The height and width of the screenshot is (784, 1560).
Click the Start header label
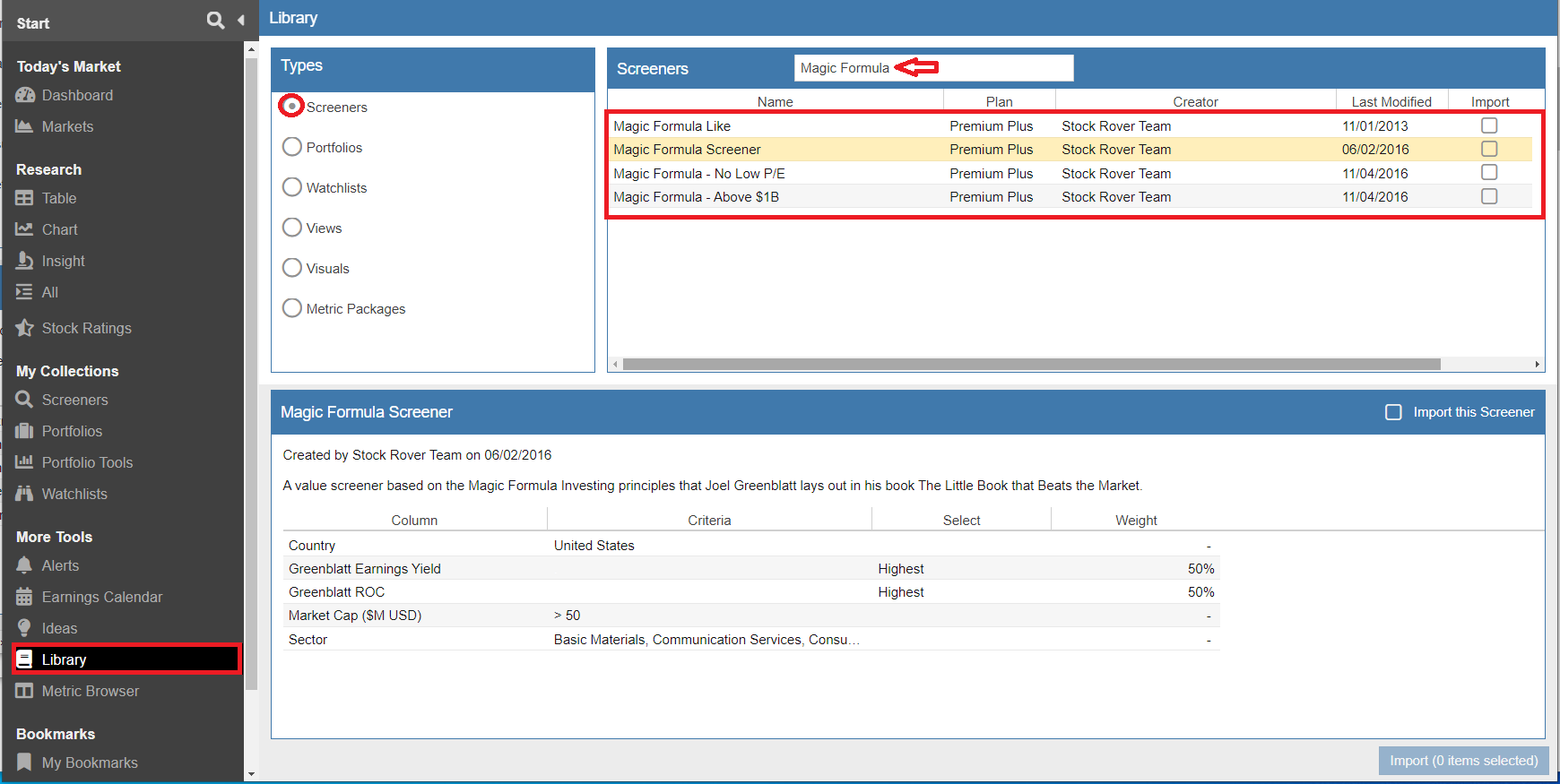coord(33,23)
